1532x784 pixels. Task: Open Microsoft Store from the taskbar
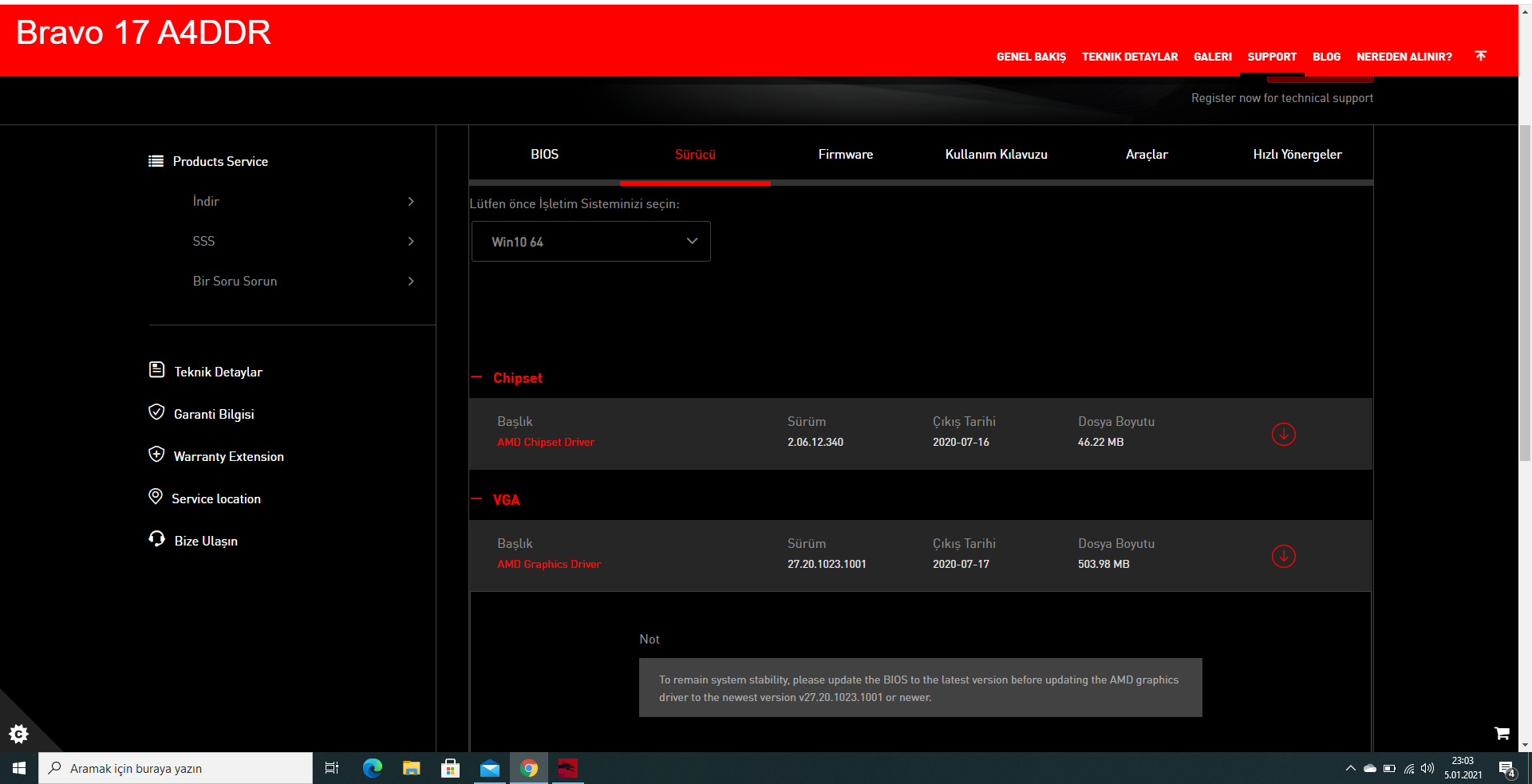pos(450,768)
